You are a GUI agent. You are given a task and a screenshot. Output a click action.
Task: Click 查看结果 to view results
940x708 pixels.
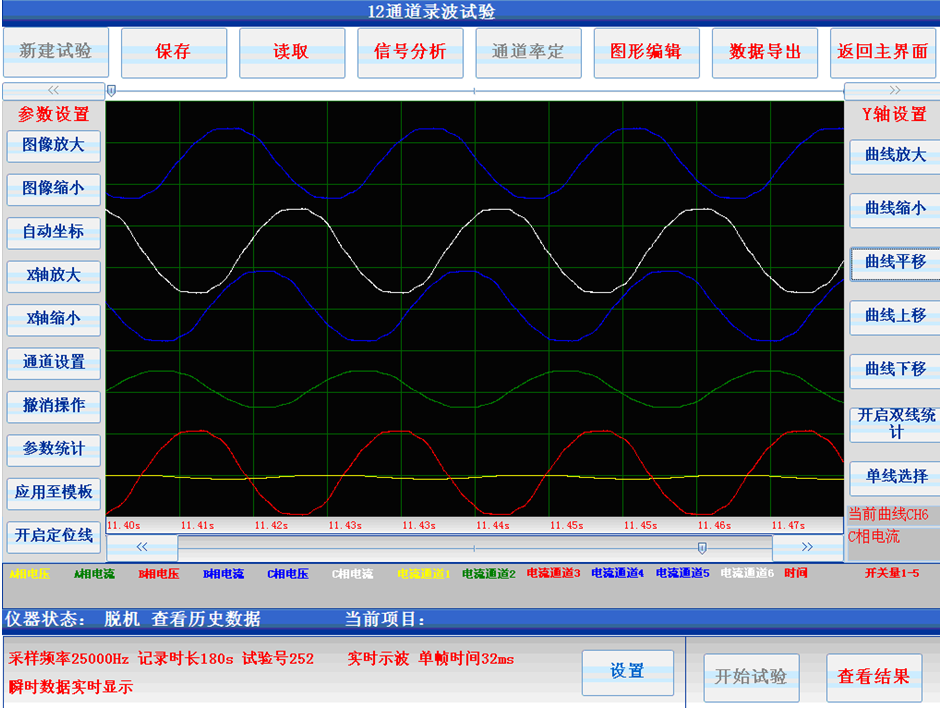[874, 676]
